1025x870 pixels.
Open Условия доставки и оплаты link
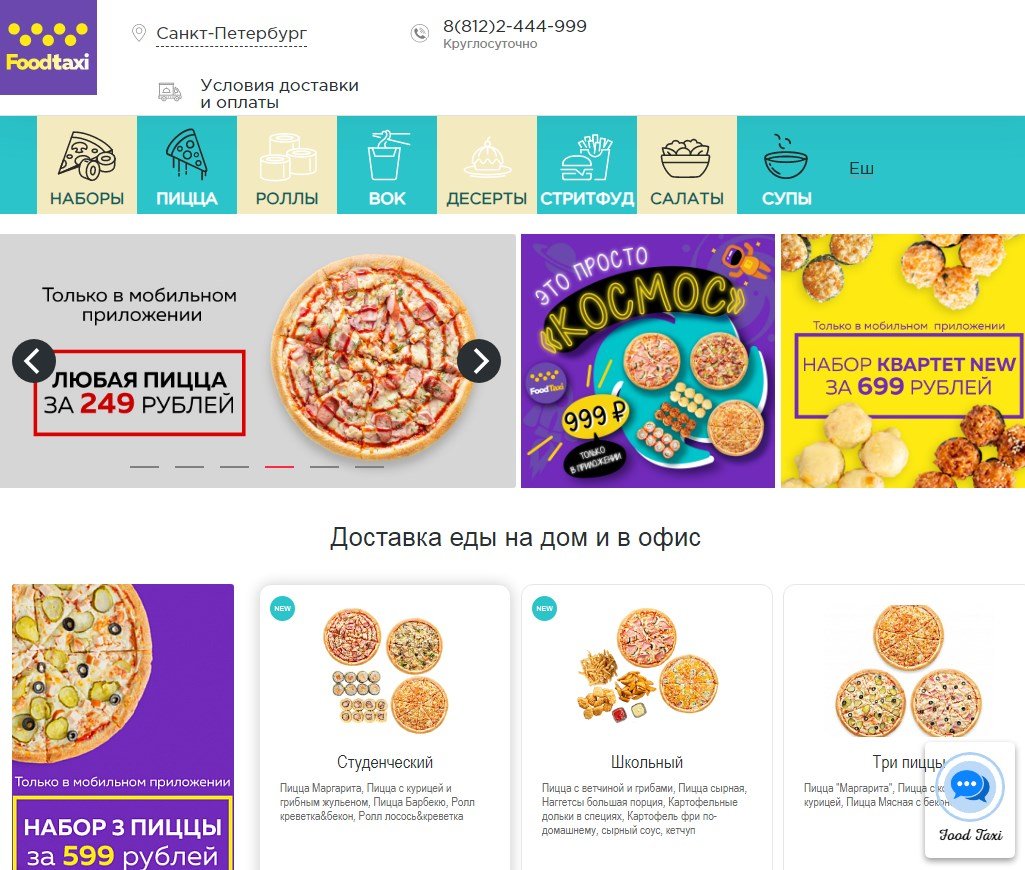(x=279, y=93)
